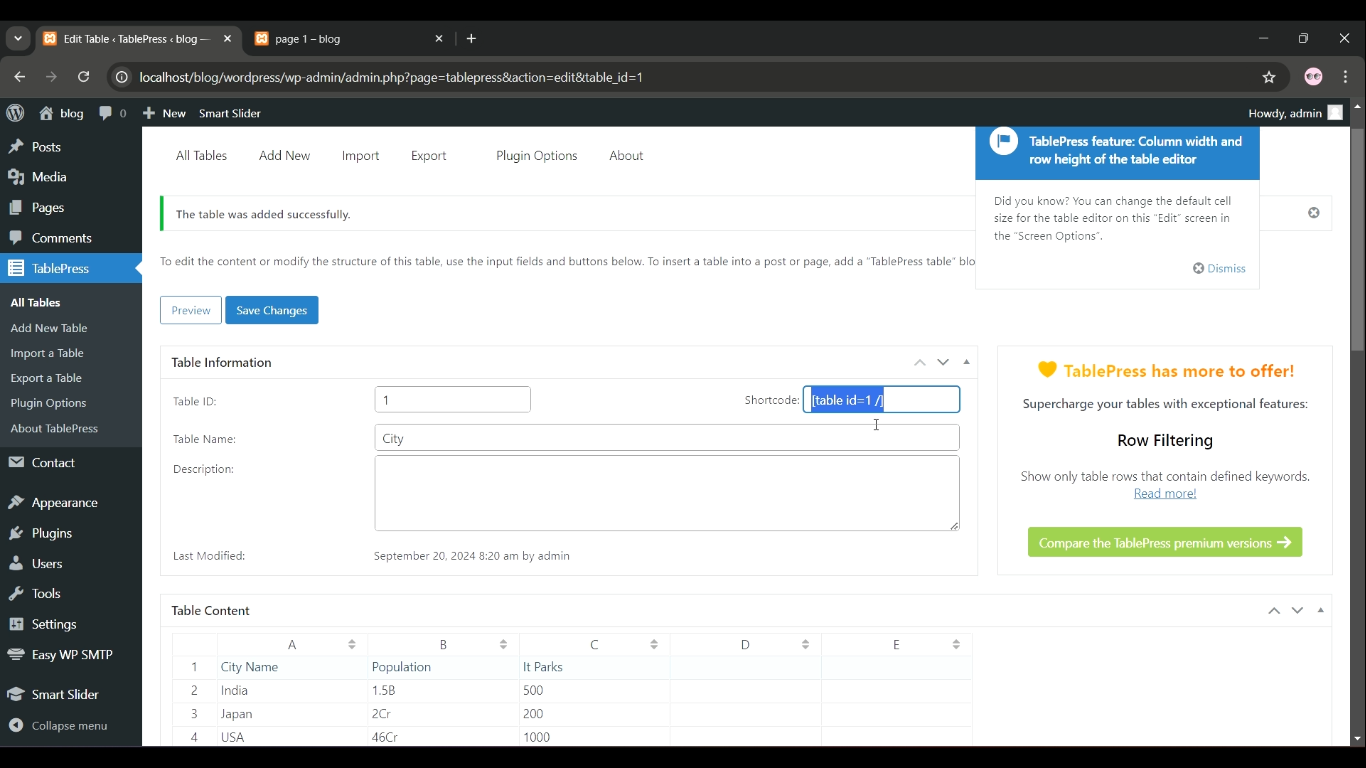Bookmark this page with star icon
This screenshot has width=1366, height=768.
(x=1269, y=77)
